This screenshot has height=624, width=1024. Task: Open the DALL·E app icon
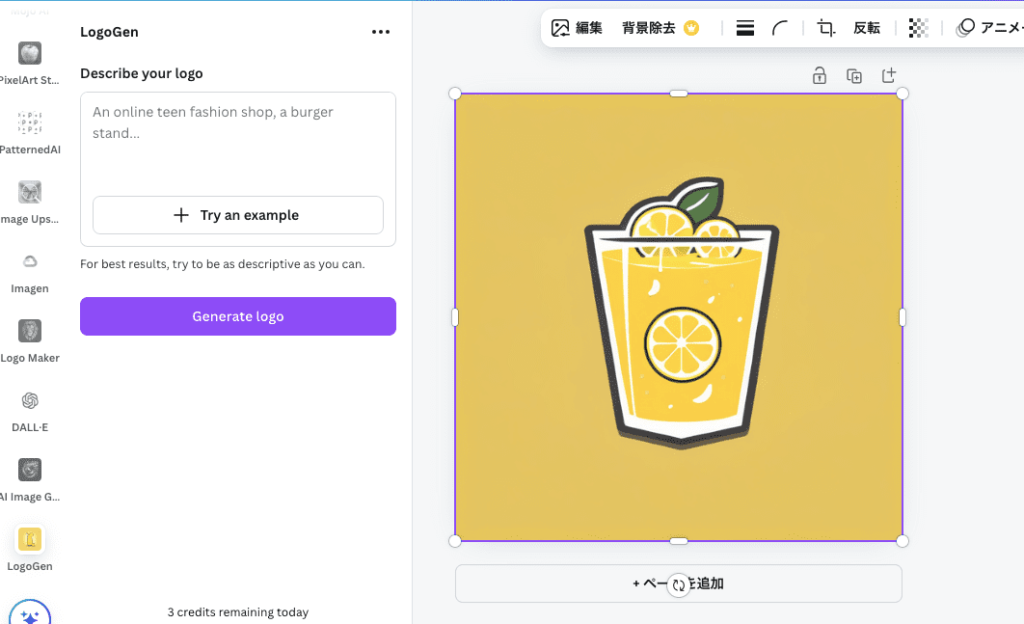pyautogui.click(x=29, y=401)
